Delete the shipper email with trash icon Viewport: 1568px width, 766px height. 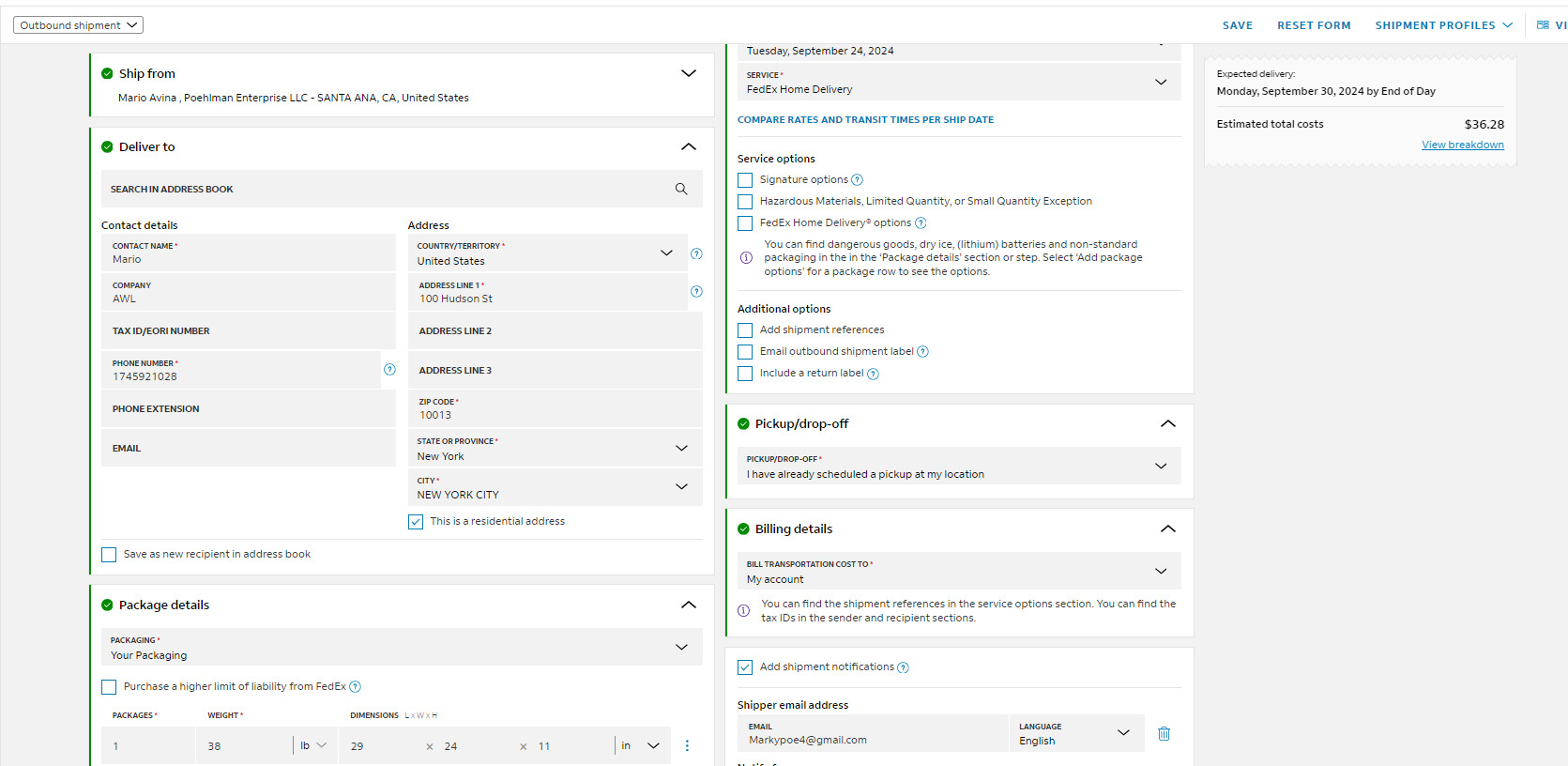click(x=1164, y=733)
